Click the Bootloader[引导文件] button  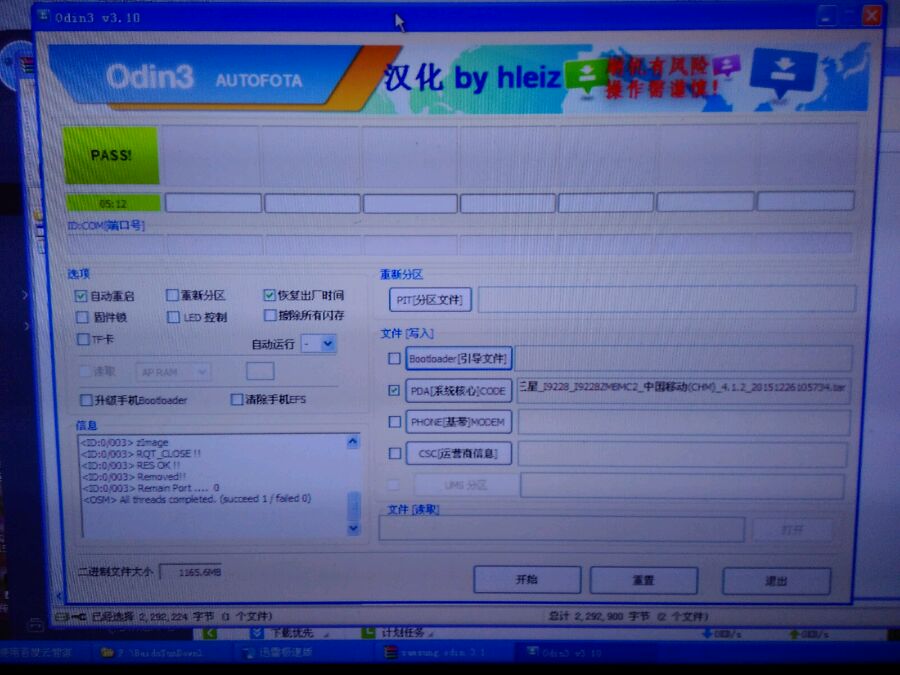(458, 359)
